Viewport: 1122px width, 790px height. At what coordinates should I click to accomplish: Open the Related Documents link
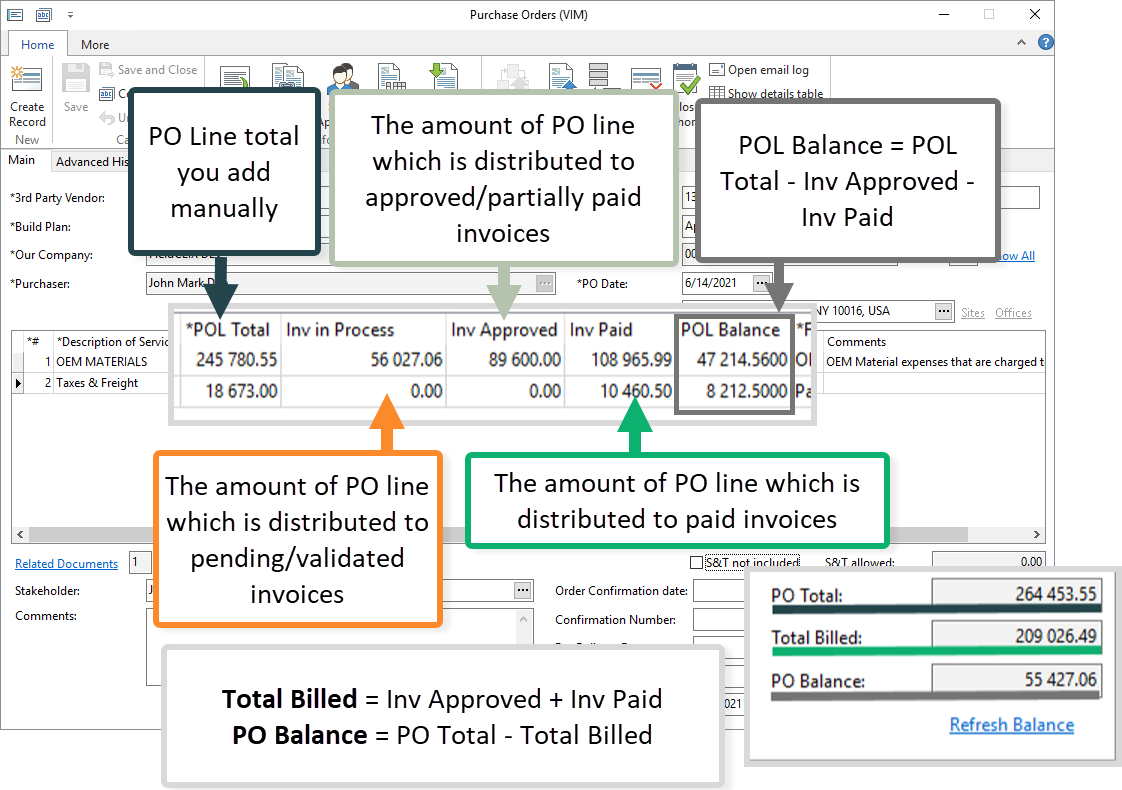67,564
